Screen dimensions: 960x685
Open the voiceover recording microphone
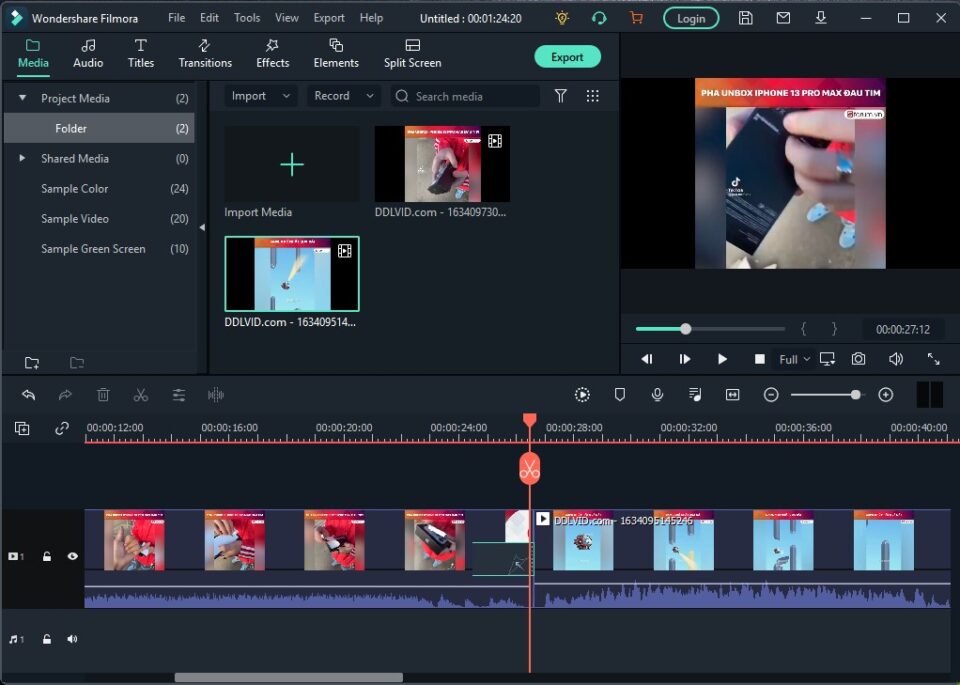click(657, 394)
